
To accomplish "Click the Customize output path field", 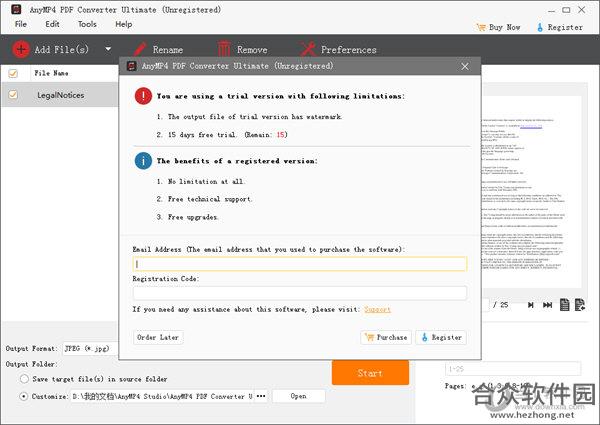I will (x=163, y=396).
